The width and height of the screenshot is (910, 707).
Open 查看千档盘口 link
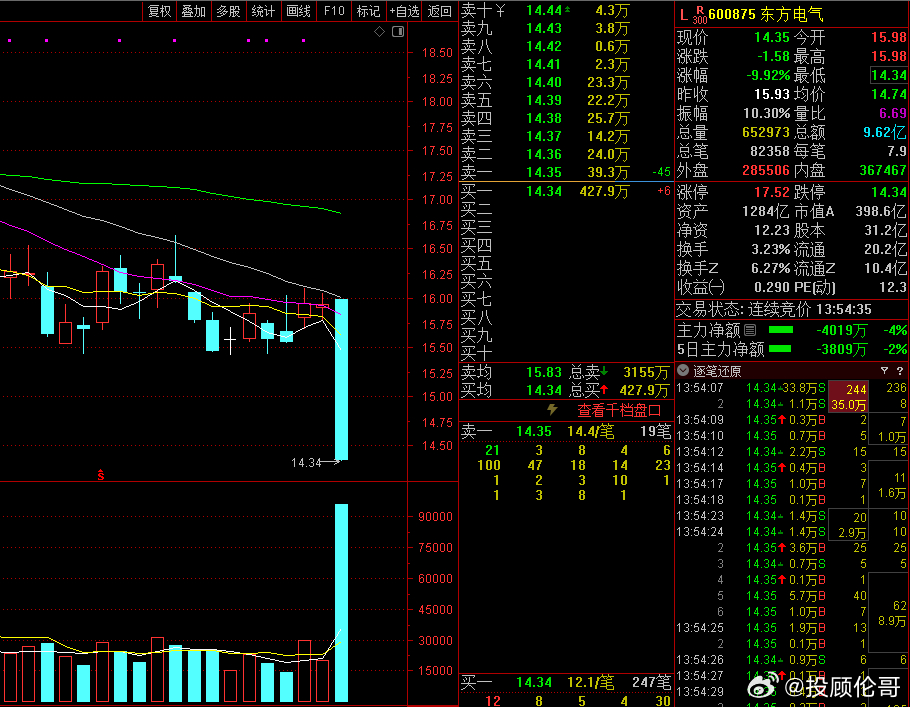coord(619,410)
